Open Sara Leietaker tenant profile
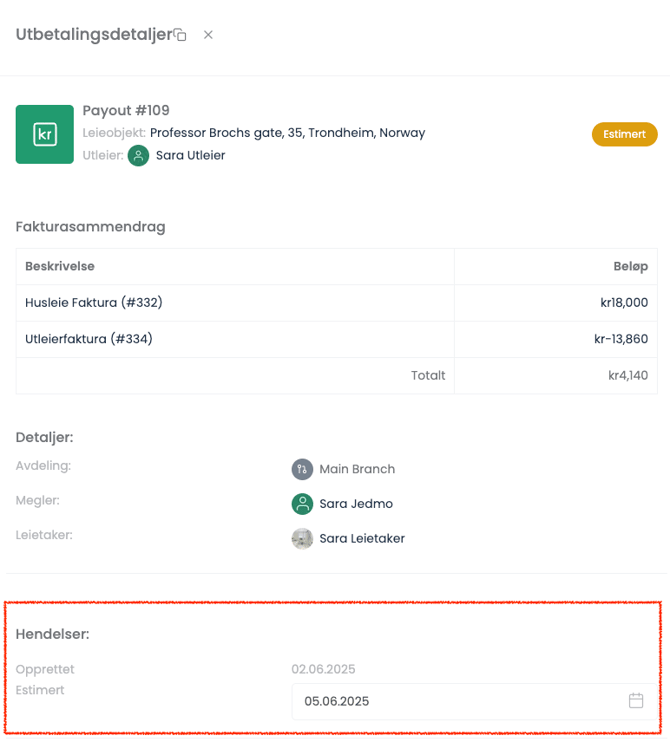This screenshot has height=755, width=670. point(362,539)
